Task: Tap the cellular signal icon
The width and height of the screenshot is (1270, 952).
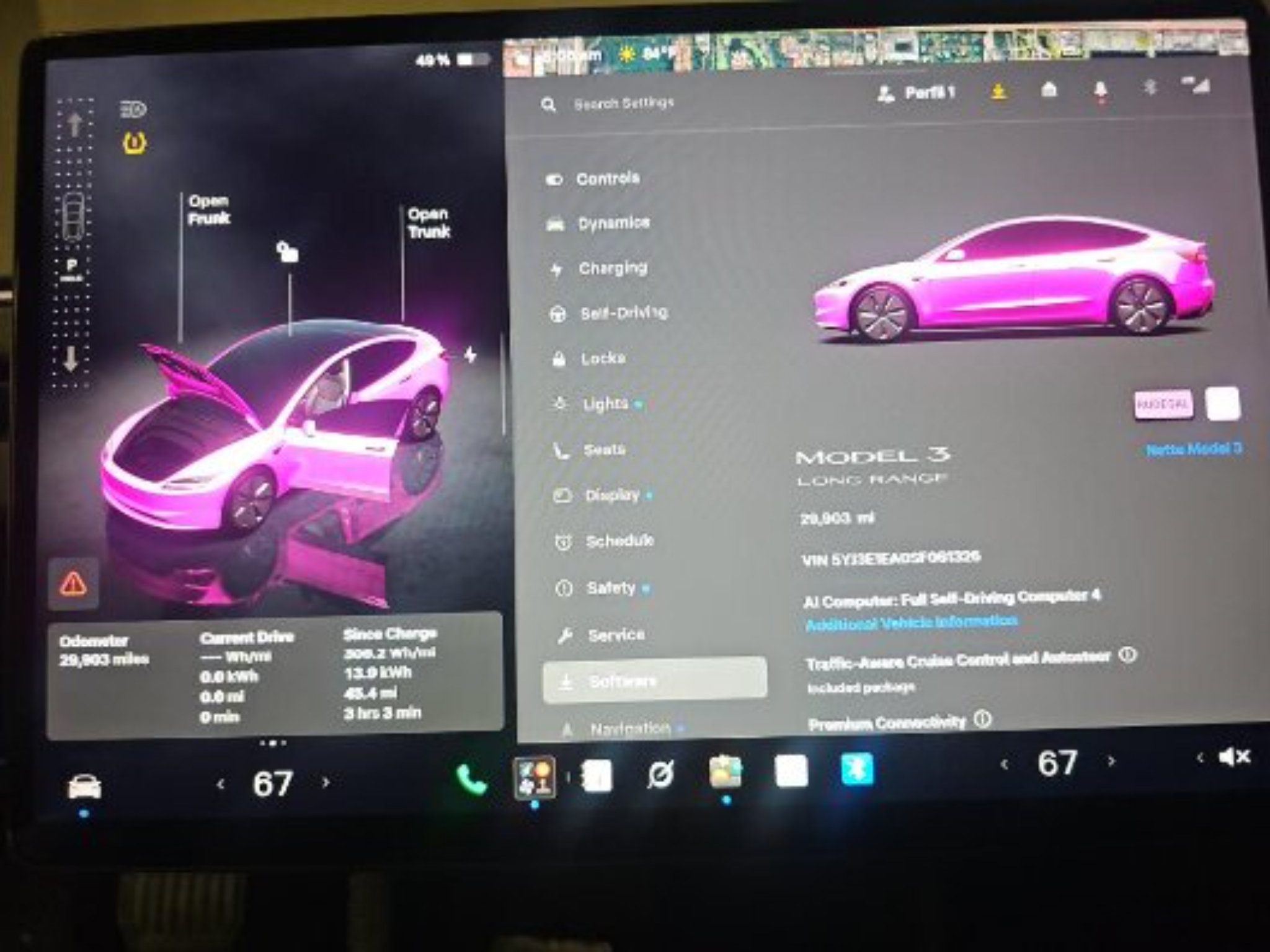Action: pos(1196,86)
